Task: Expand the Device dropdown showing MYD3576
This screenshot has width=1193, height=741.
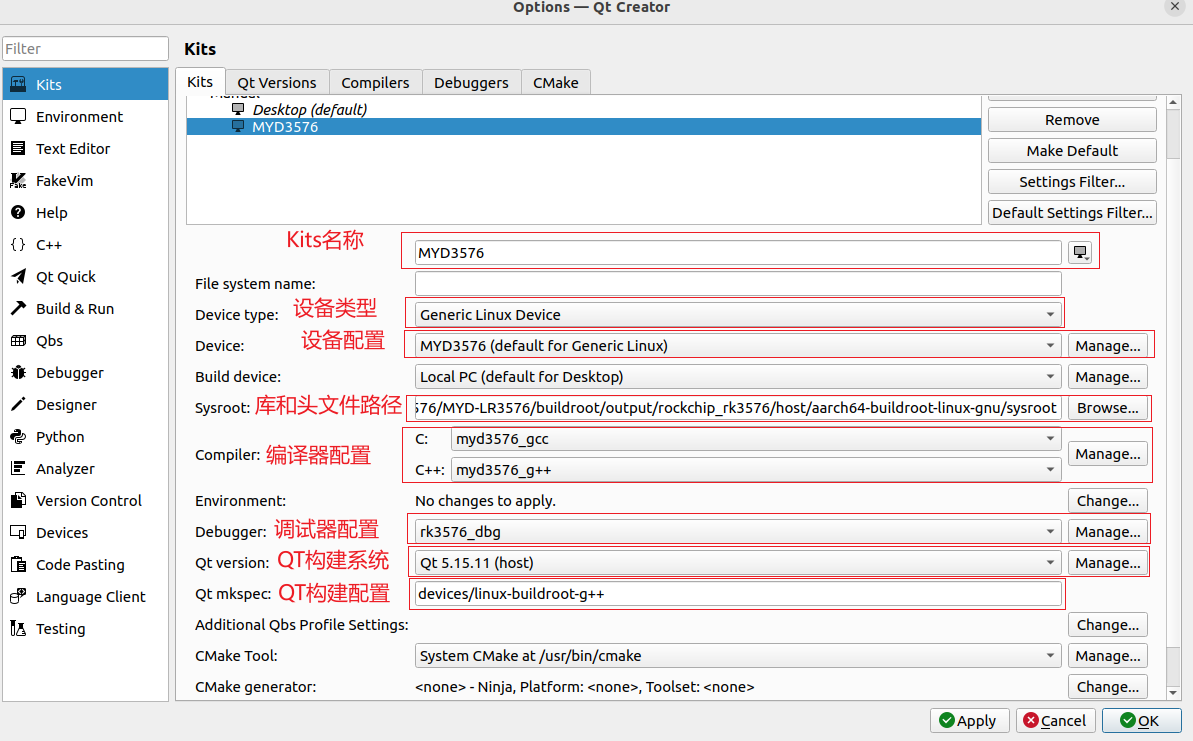Action: point(738,345)
